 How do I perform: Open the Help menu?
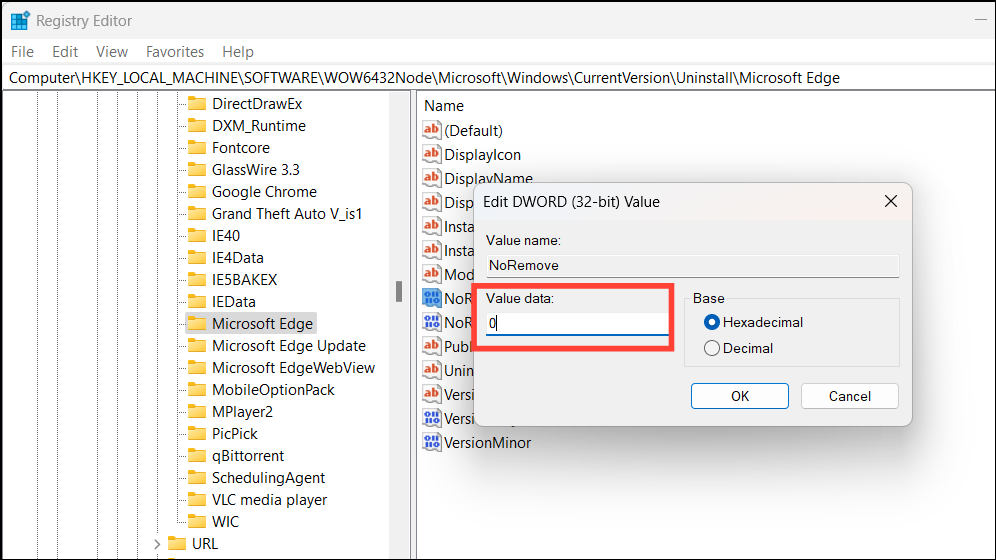238,52
